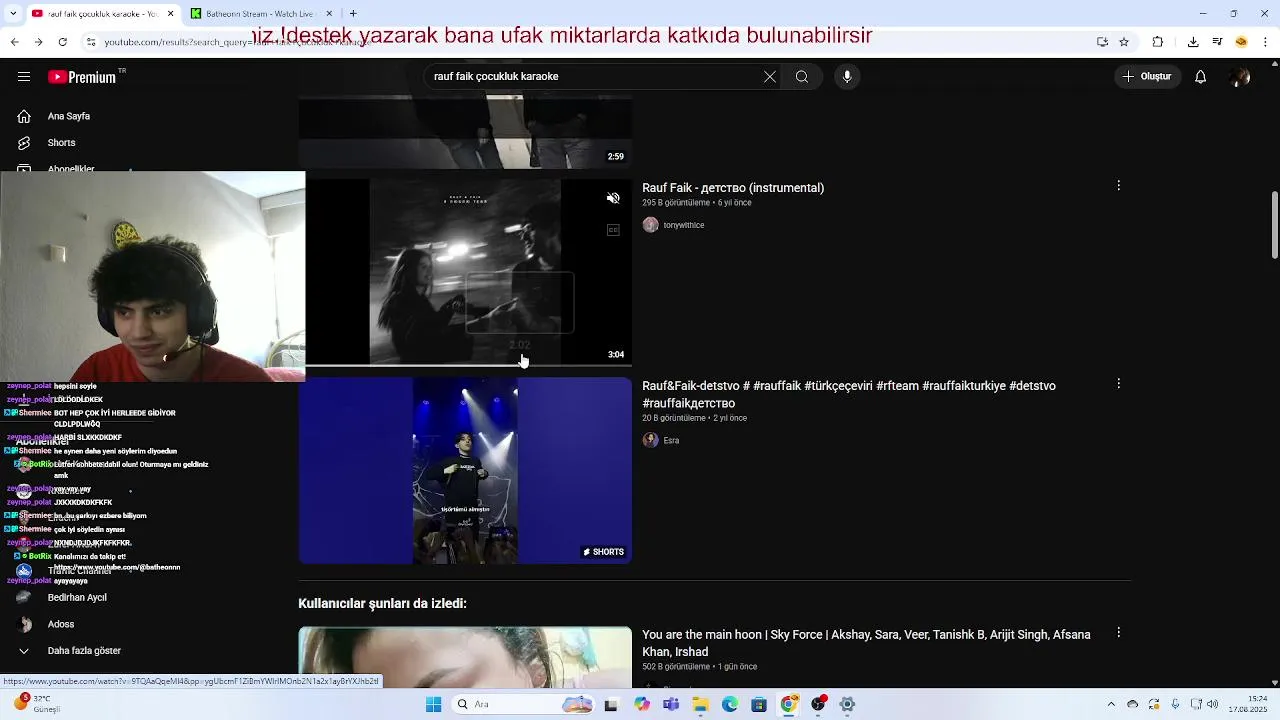Start voice search with the microphone icon

(847, 77)
